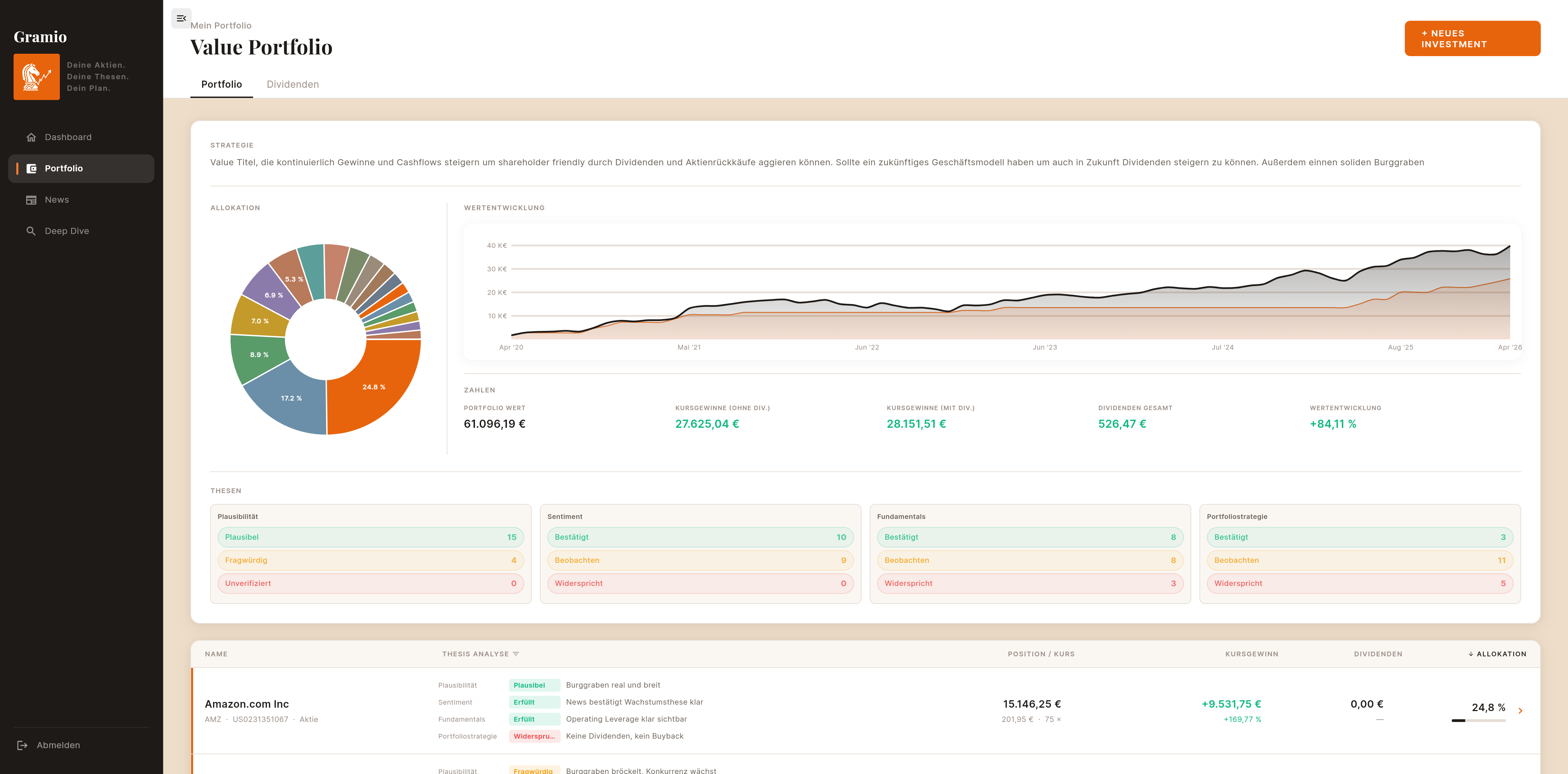1568x774 pixels.
Task: Click the Portfolio wallet icon in the sidebar
Action: tap(31, 169)
